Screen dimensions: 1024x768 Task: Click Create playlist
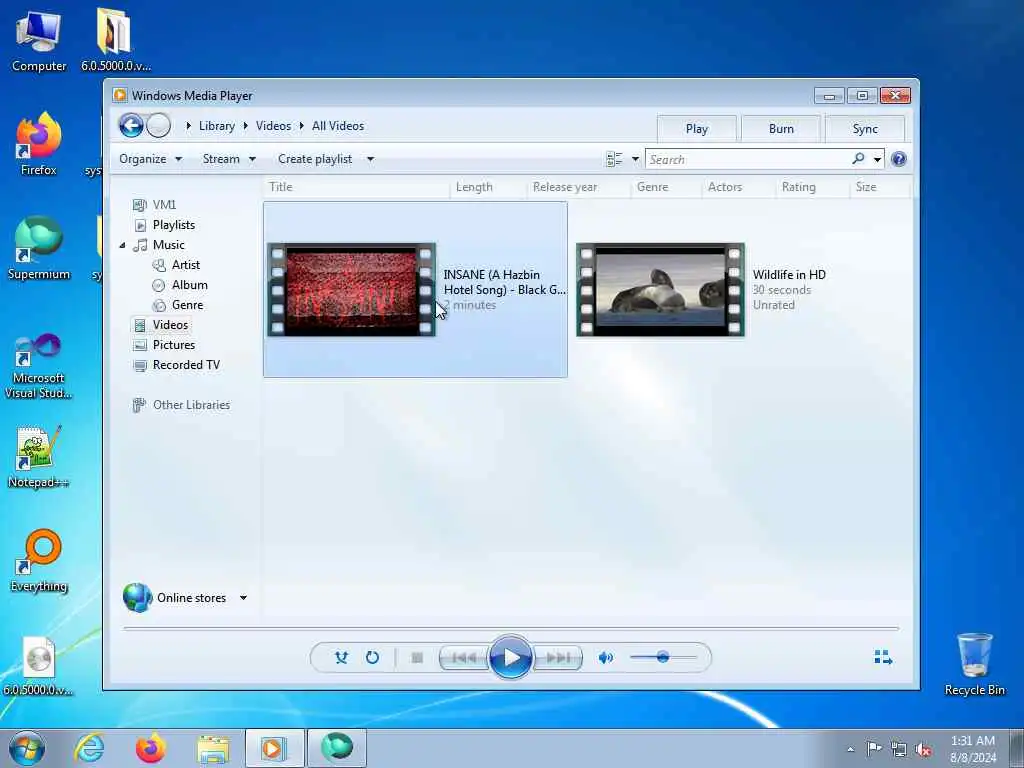(x=315, y=159)
